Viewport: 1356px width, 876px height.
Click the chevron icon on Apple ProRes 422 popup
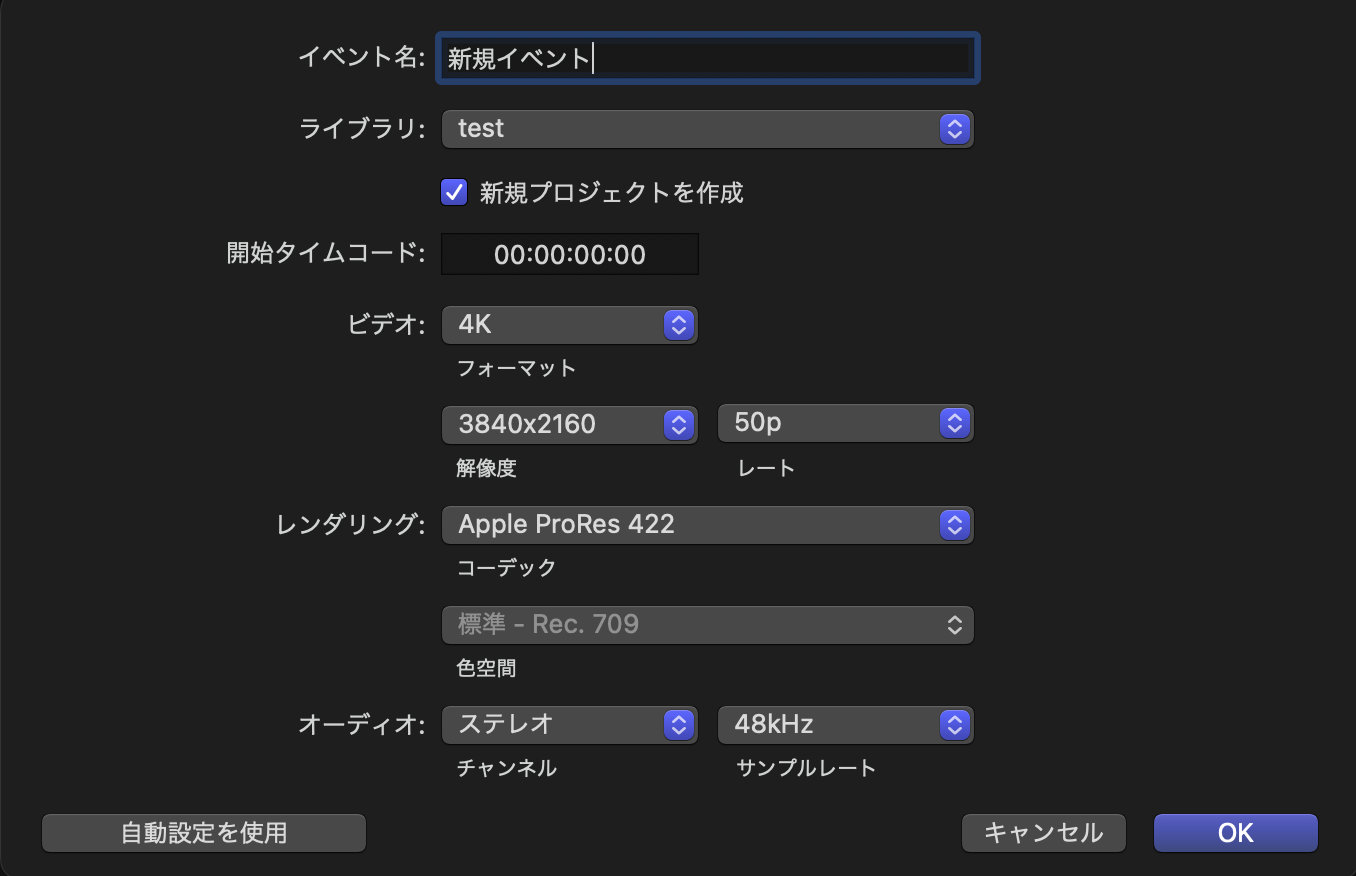pyautogui.click(x=955, y=524)
